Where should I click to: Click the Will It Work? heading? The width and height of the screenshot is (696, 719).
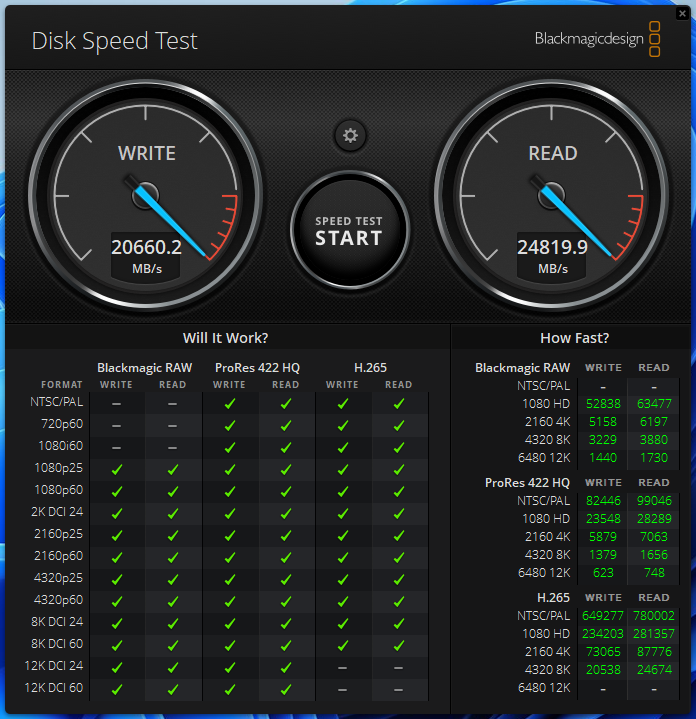[226, 338]
